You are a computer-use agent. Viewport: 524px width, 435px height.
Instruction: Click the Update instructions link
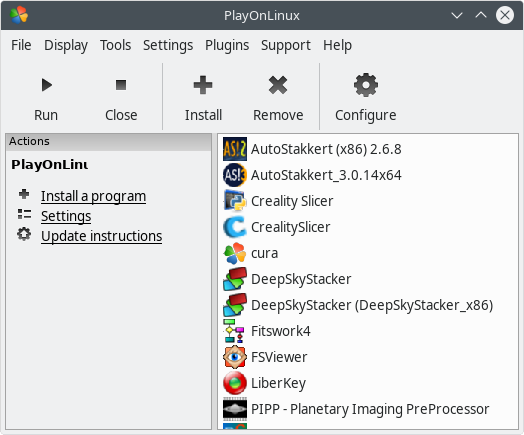coord(101,236)
